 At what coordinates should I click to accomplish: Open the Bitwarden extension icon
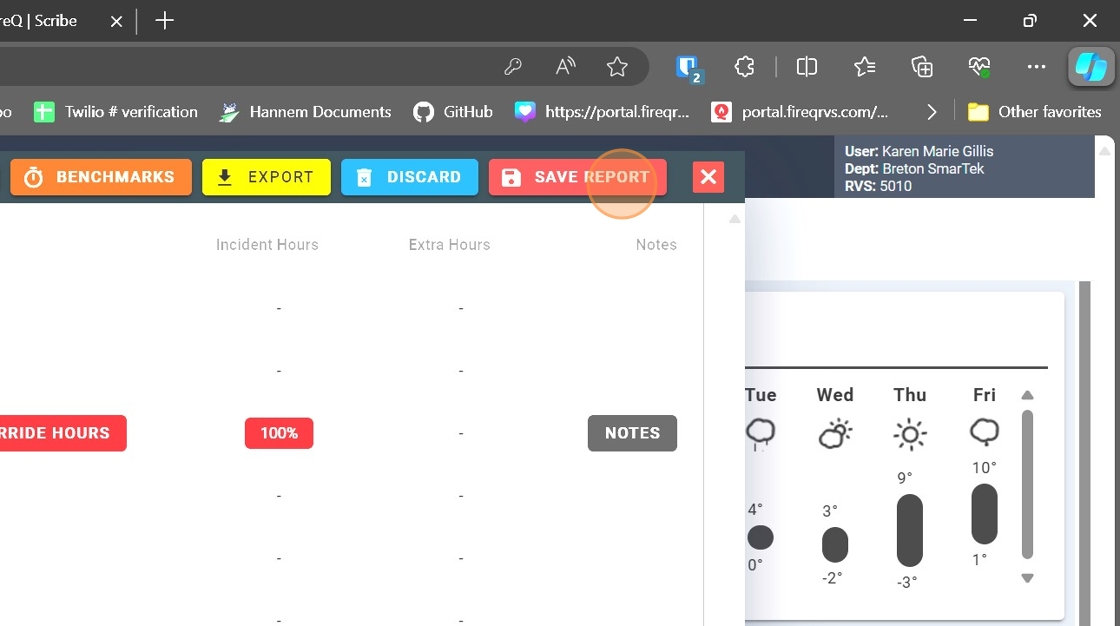pos(689,67)
